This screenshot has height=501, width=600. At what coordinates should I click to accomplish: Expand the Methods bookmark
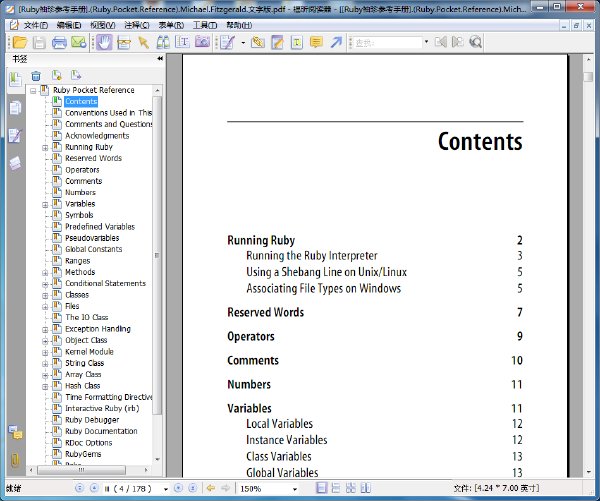45,273
